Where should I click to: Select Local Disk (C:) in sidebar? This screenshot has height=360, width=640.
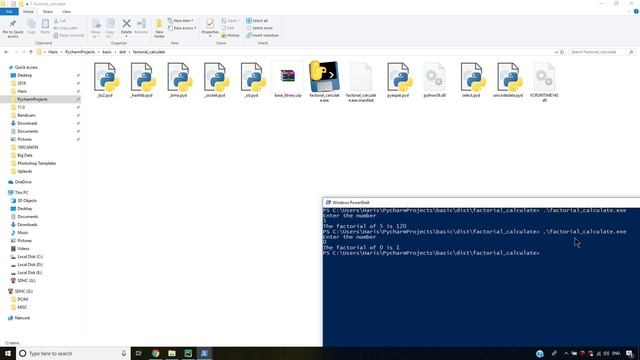click(29, 257)
